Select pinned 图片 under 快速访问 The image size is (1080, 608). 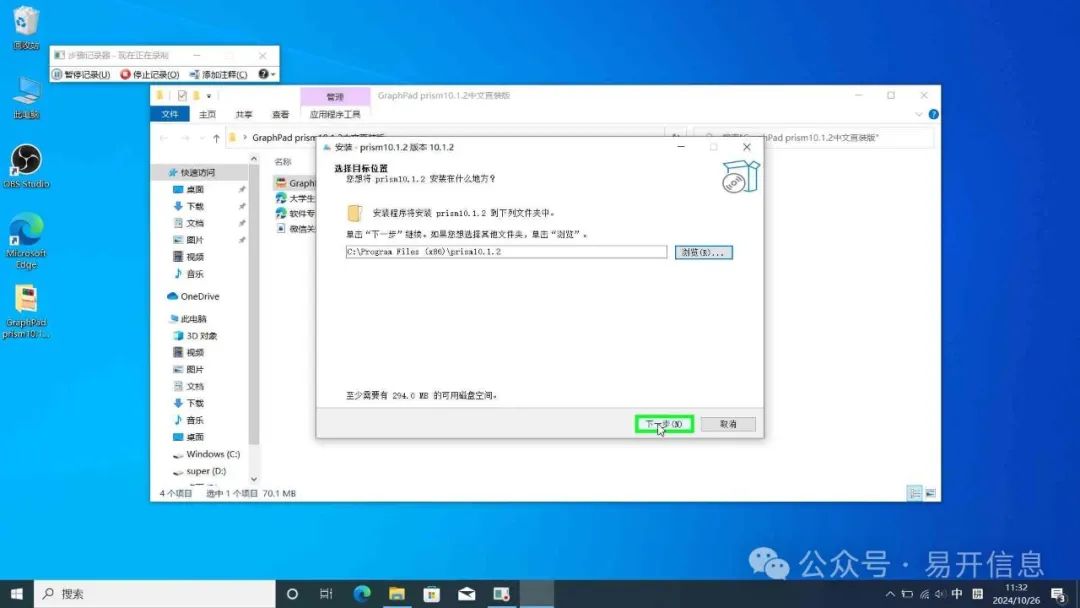click(195, 240)
